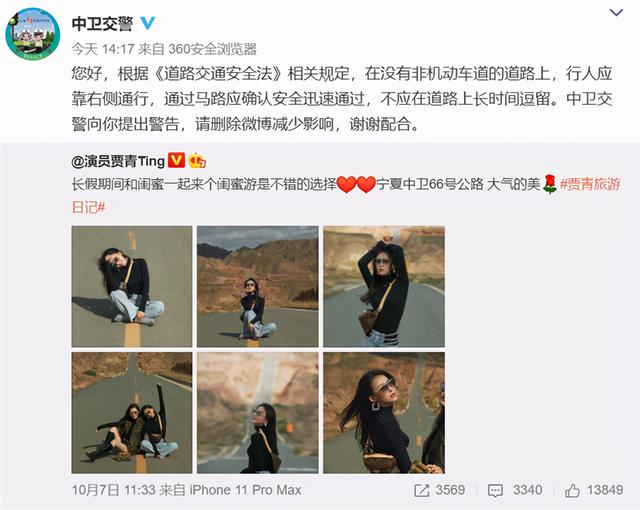Open the post options chevron menu
640x510 pixels.
[x=616, y=13]
